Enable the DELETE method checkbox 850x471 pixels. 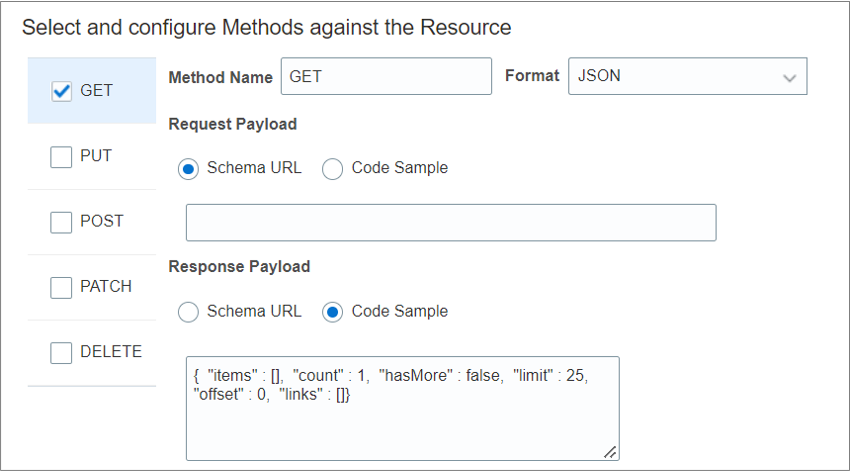(61, 352)
